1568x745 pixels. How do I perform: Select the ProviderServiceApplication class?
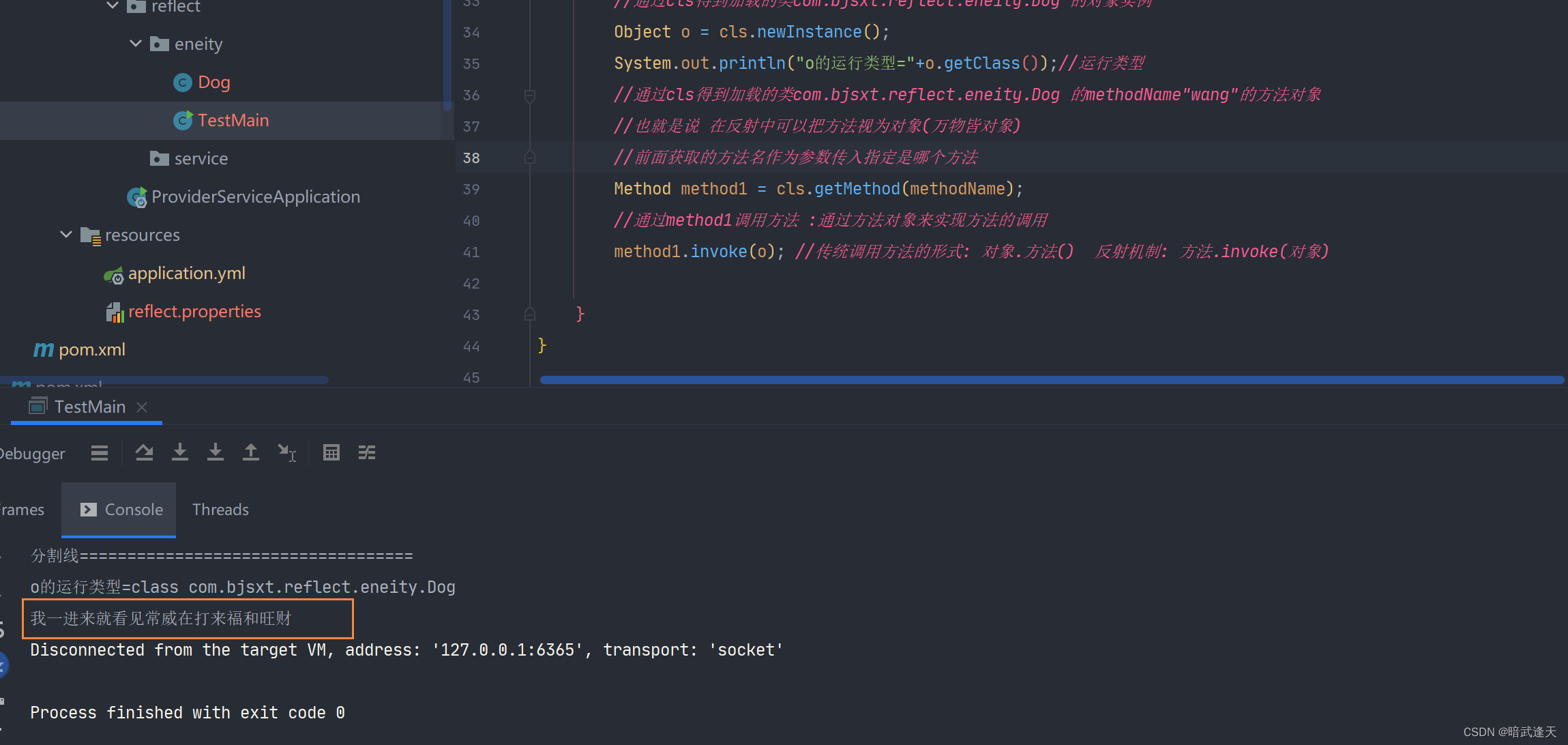tap(256, 197)
